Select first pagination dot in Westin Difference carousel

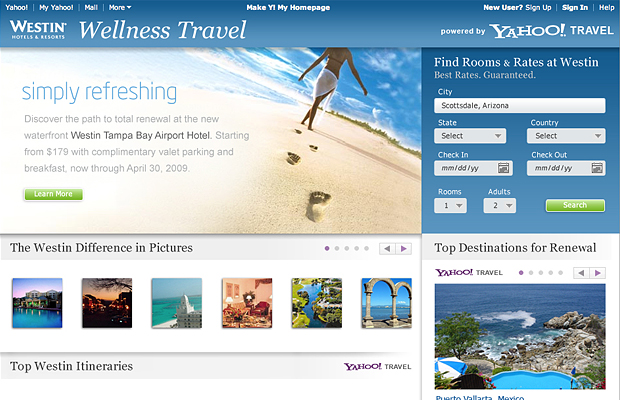click(327, 248)
